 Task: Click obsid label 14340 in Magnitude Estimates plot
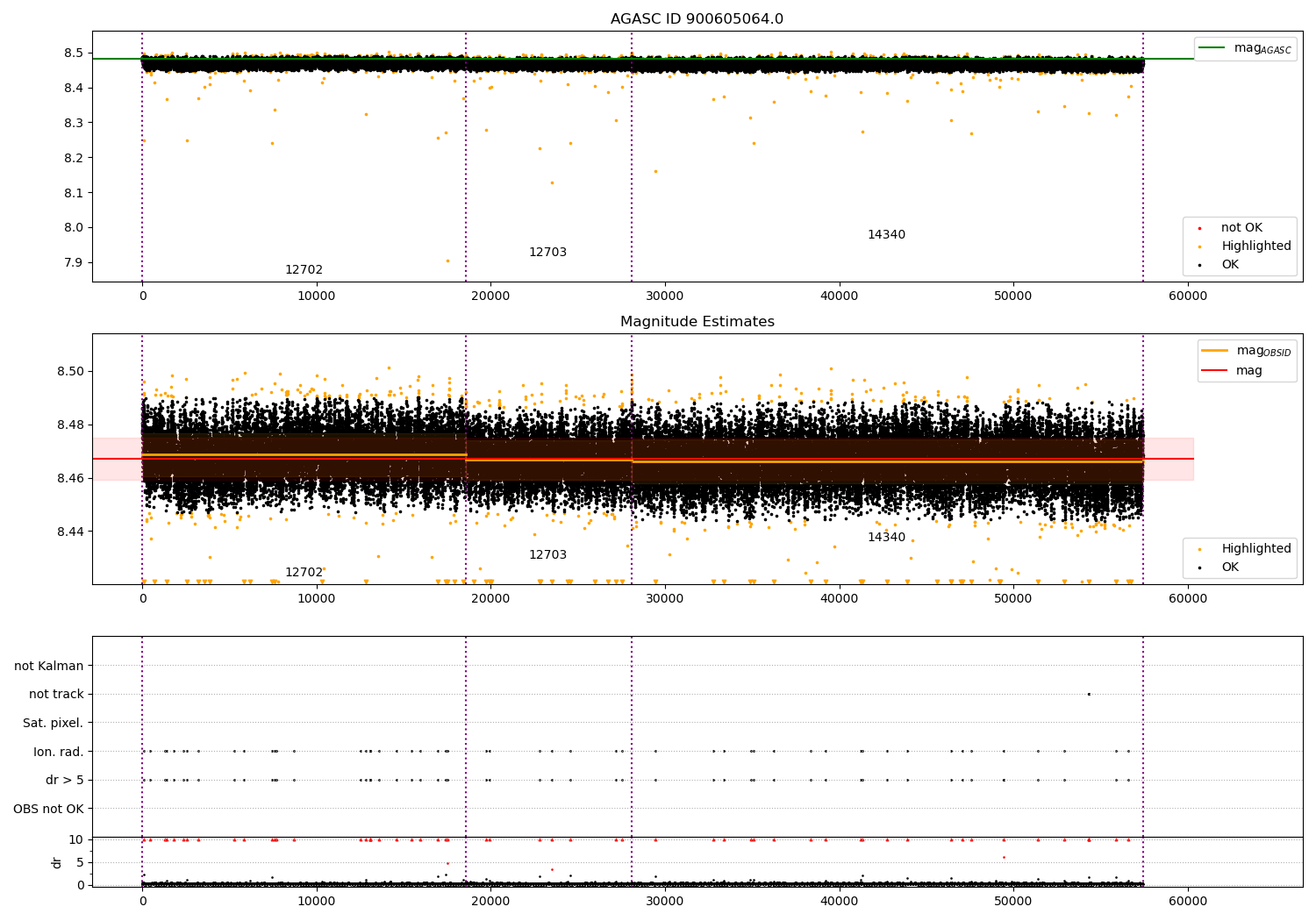point(886,538)
